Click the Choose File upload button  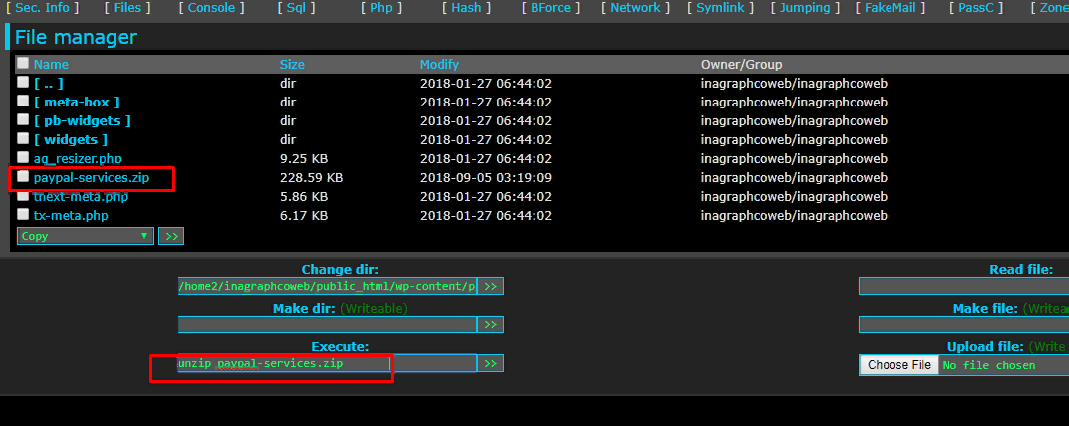coord(899,365)
